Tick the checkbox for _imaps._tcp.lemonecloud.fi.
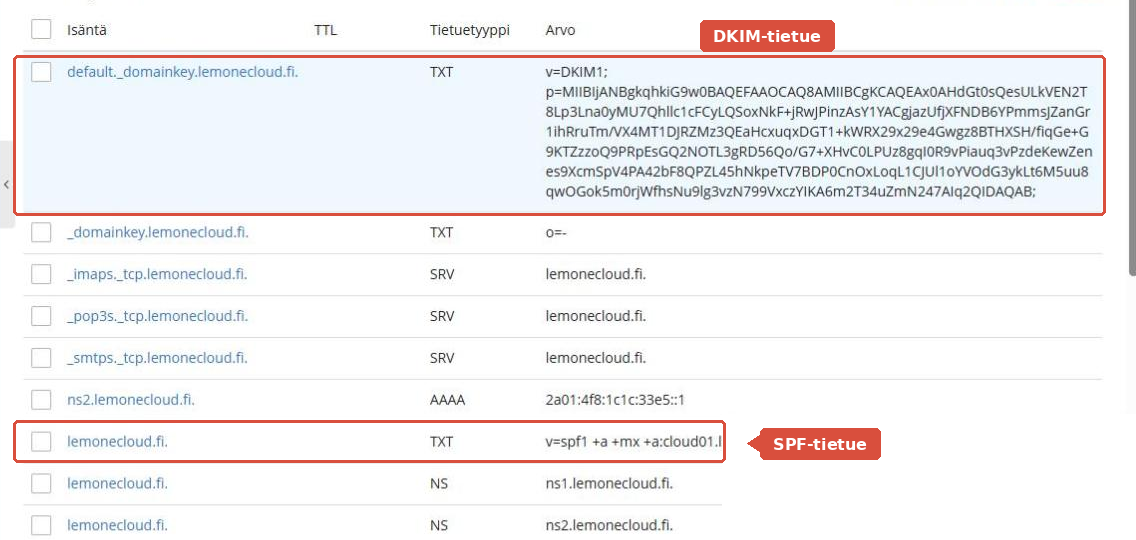Image resolution: width=1136 pixels, height=540 pixels. 41,275
